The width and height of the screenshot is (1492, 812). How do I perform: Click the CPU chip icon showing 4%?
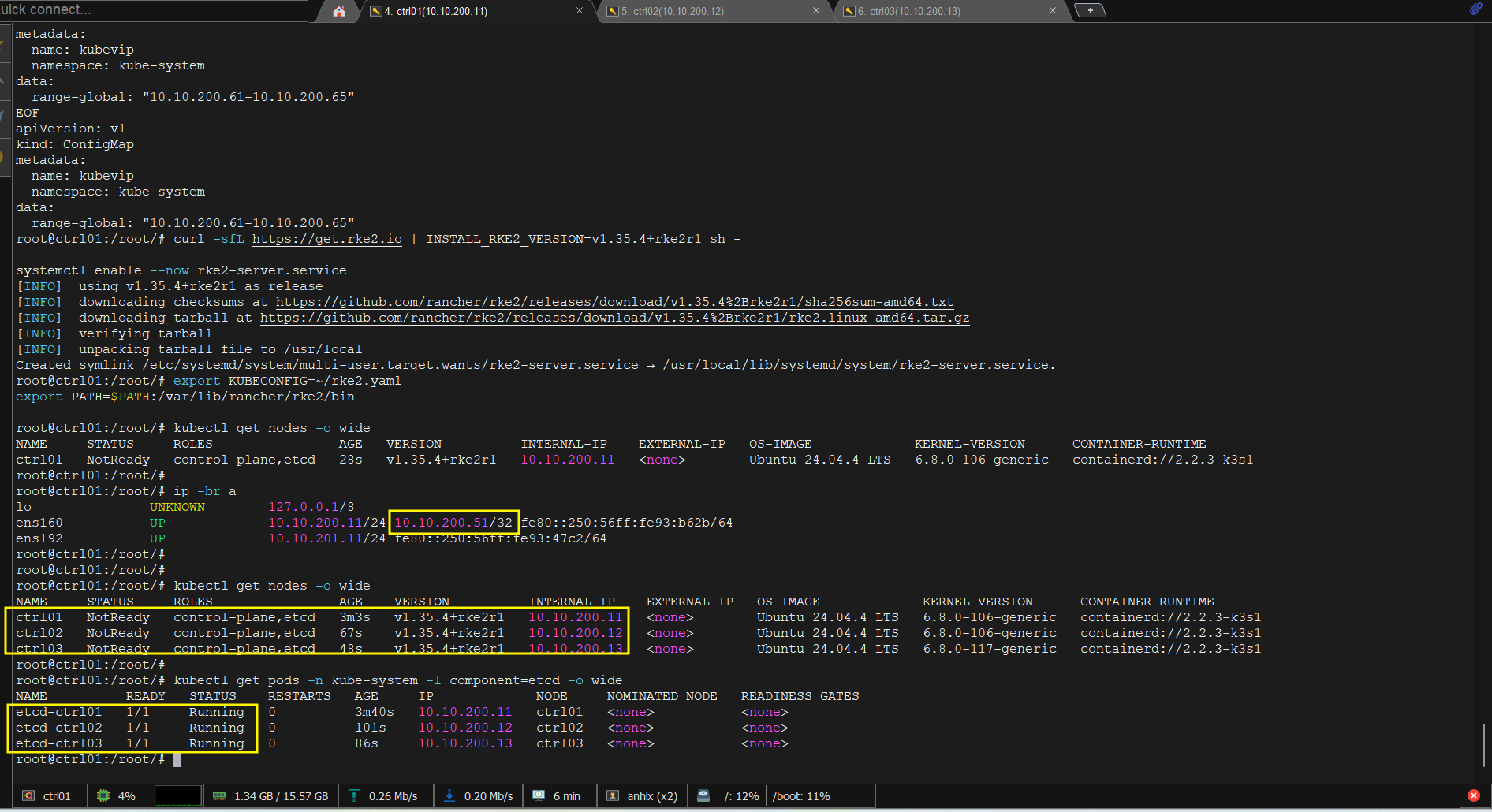point(103,796)
